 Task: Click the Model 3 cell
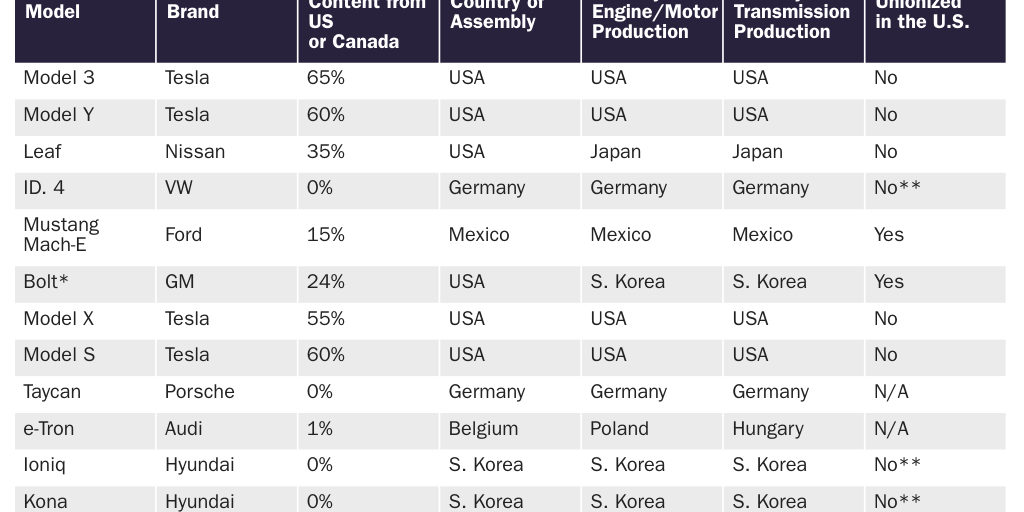pyautogui.click(x=59, y=78)
